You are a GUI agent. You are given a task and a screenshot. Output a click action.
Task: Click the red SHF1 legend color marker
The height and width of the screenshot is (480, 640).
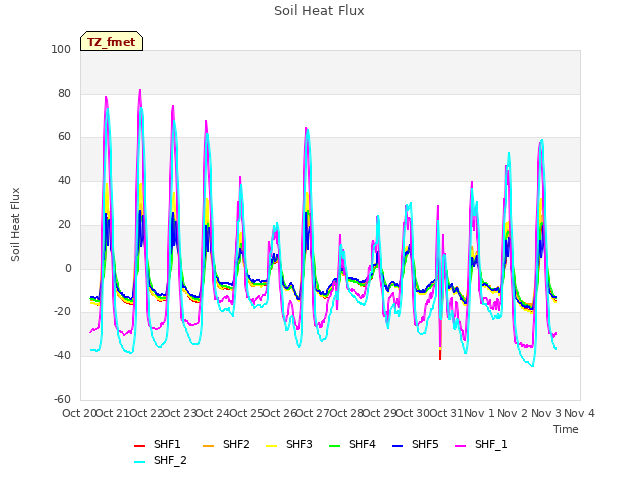click(x=139, y=446)
